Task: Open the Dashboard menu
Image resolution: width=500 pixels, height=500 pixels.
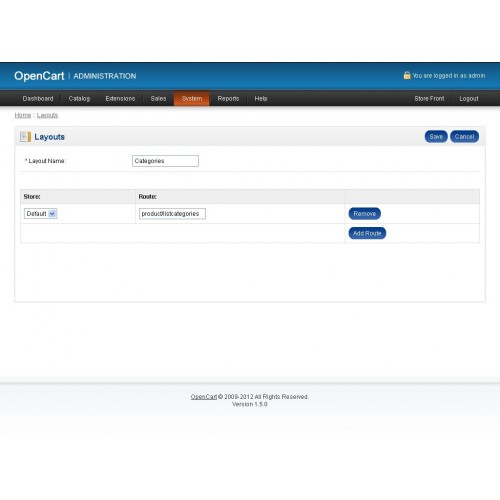Action: click(x=38, y=99)
